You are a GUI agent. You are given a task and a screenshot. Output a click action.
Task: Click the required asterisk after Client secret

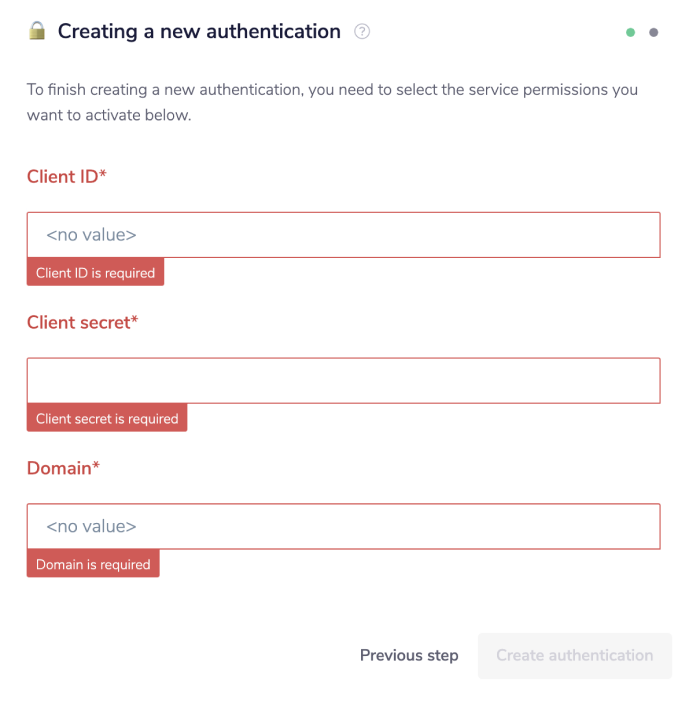(x=135, y=320)
